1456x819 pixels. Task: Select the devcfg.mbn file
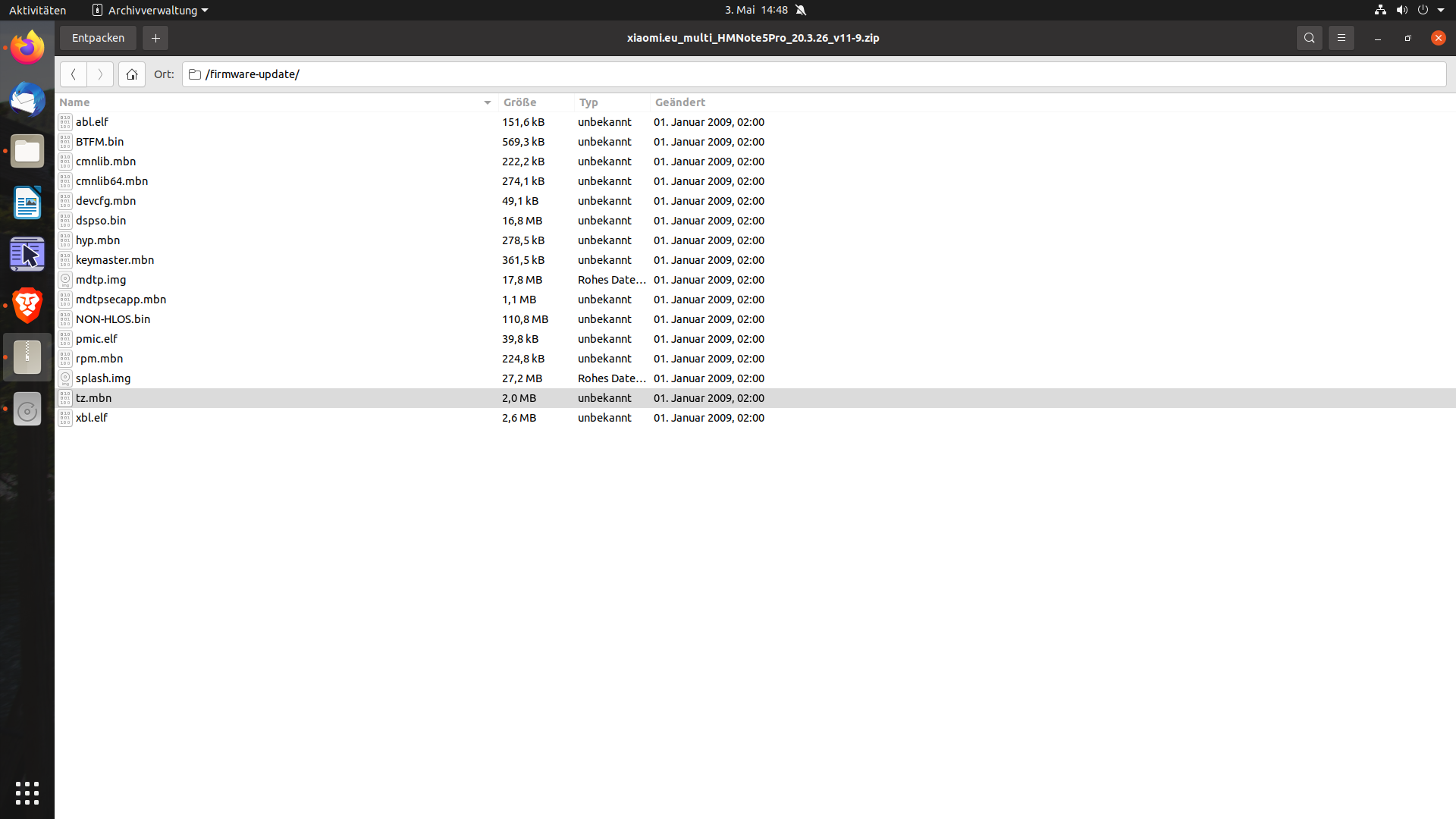[x=755, y=201]
